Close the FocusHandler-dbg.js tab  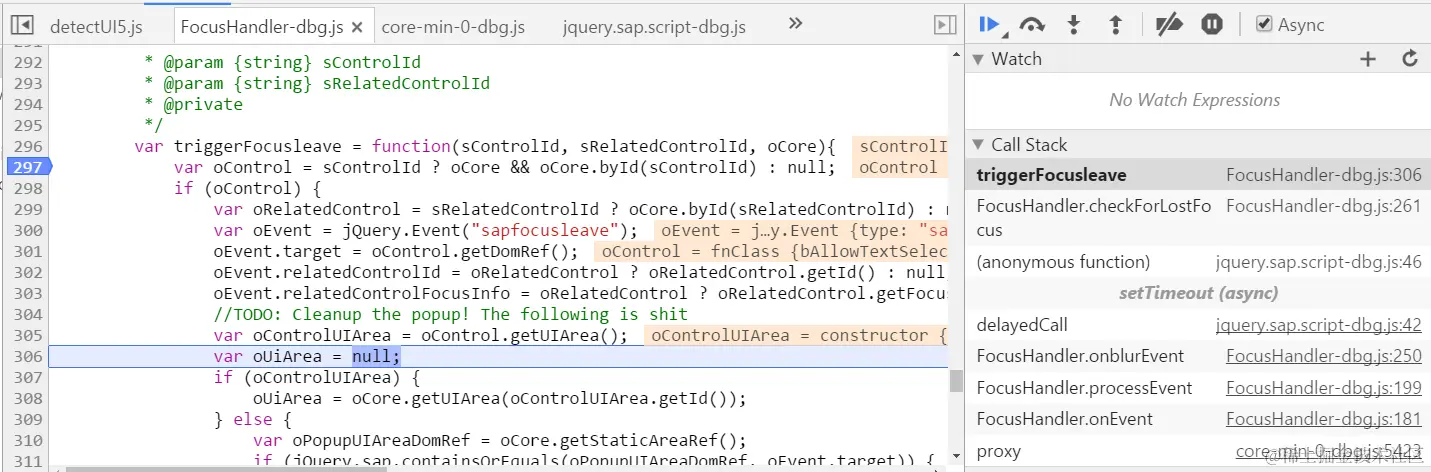[359, 27]
